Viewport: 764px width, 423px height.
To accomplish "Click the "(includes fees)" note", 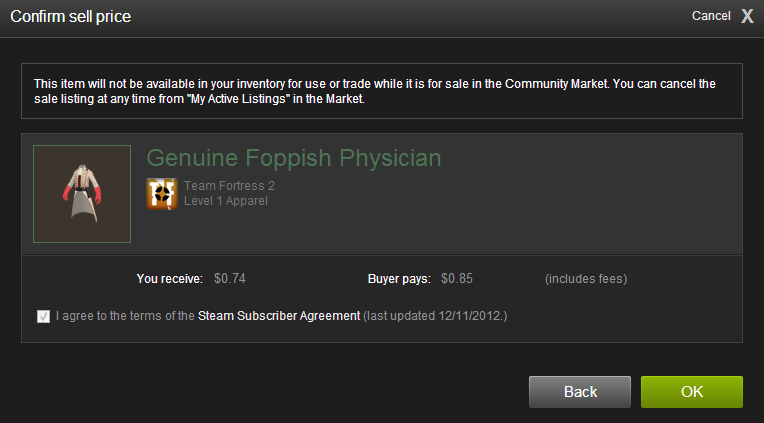I will (x=586, y=278).
